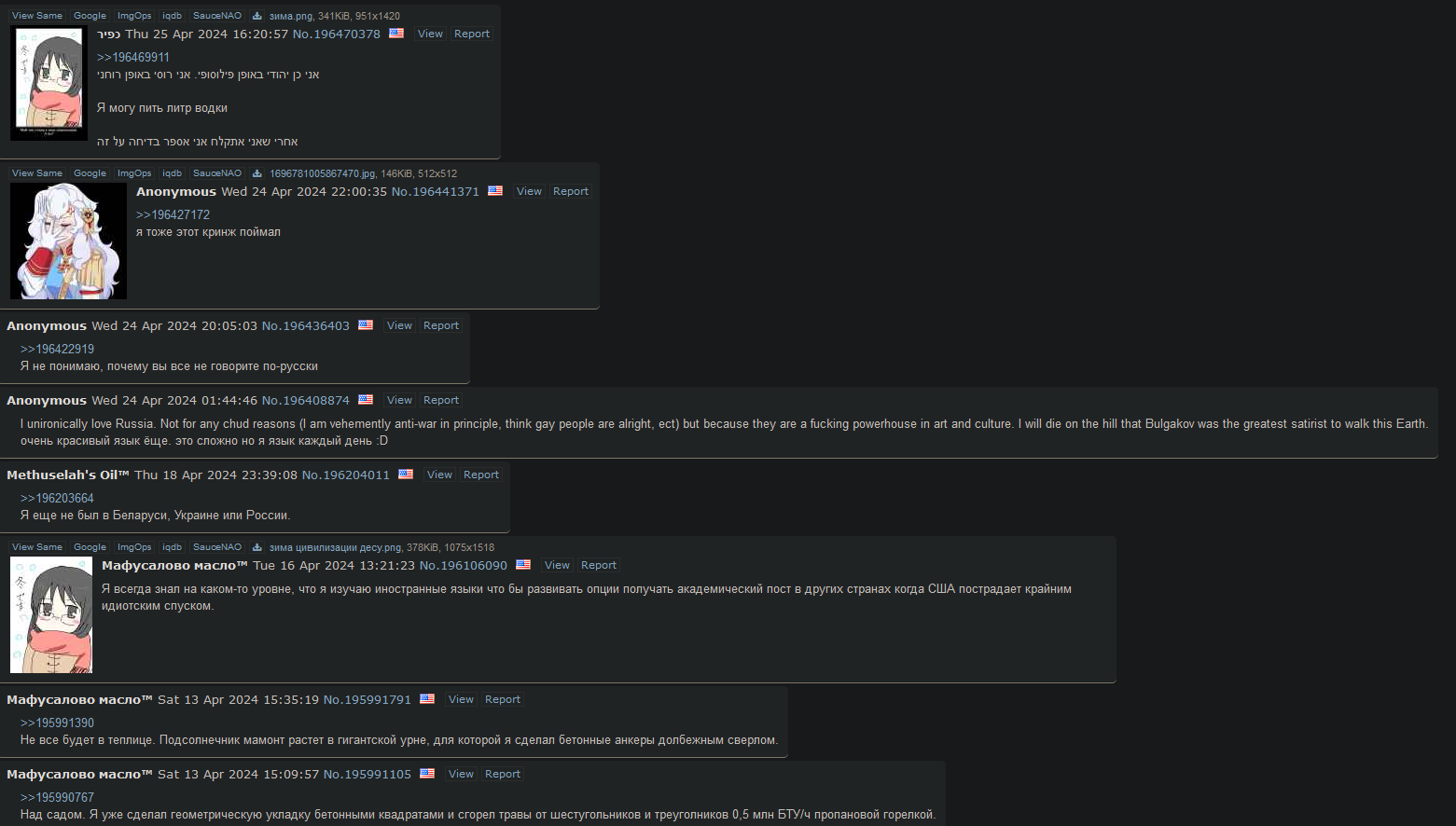Click US flag icon on post No.195991105
The image size is (1456, 826).
coord(427,773)
